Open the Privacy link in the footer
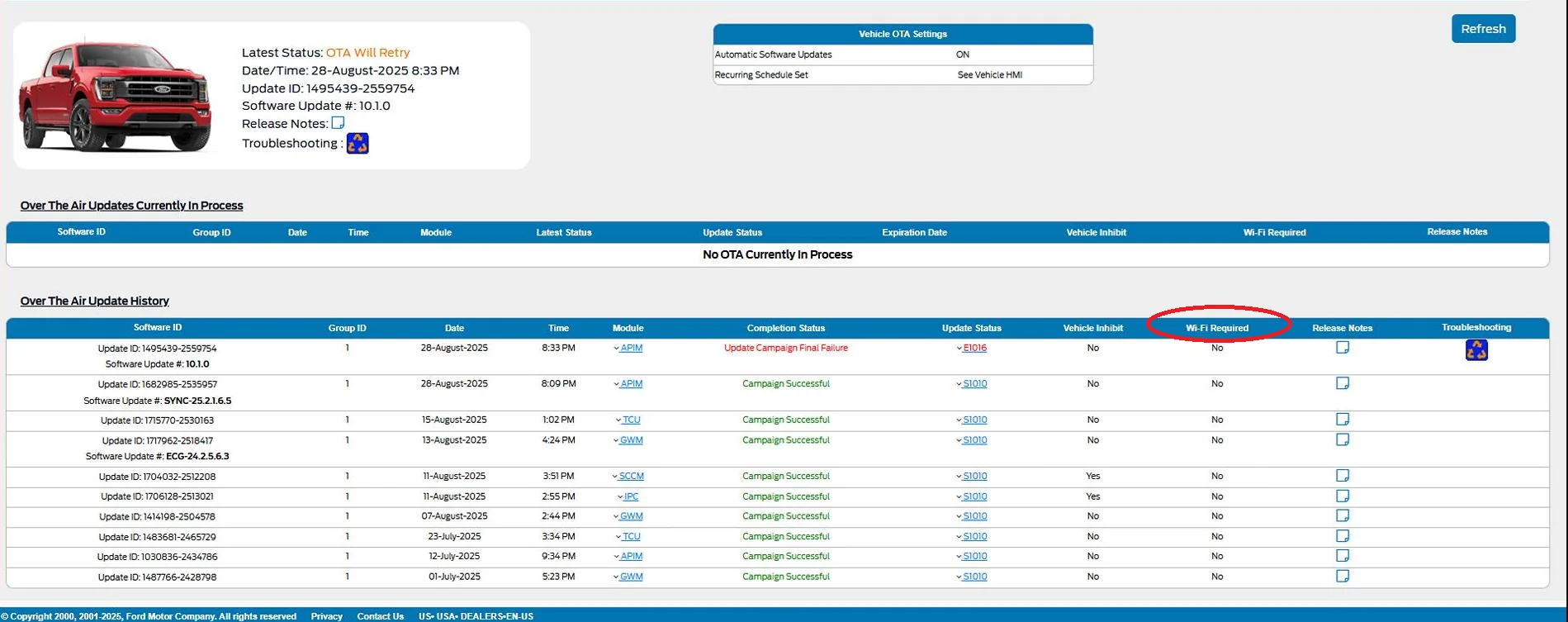This screenshot has width=1568, height=622. [x=326, y=616]
